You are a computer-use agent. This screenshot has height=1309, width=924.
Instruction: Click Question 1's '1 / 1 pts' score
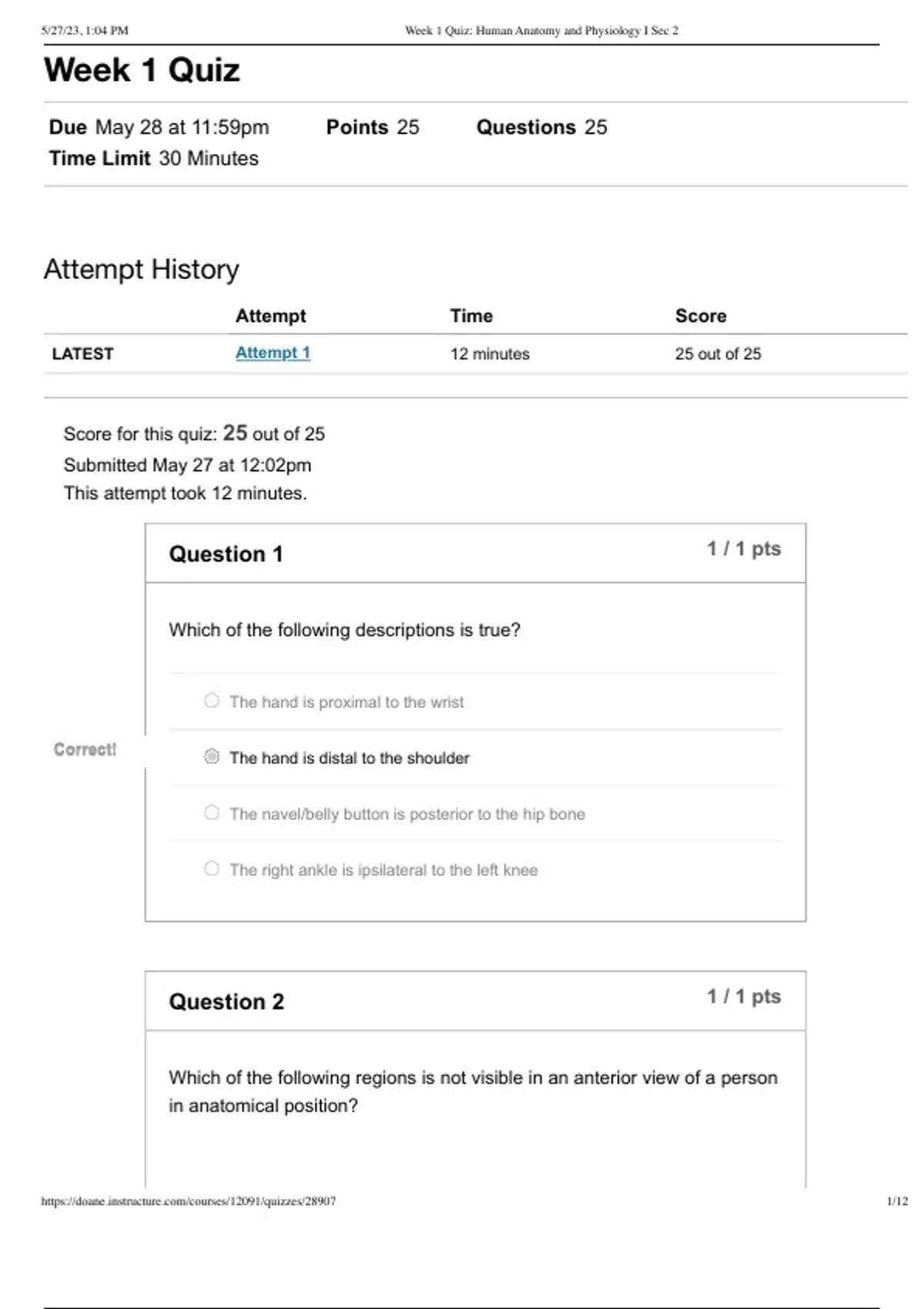tap(744, 549)
